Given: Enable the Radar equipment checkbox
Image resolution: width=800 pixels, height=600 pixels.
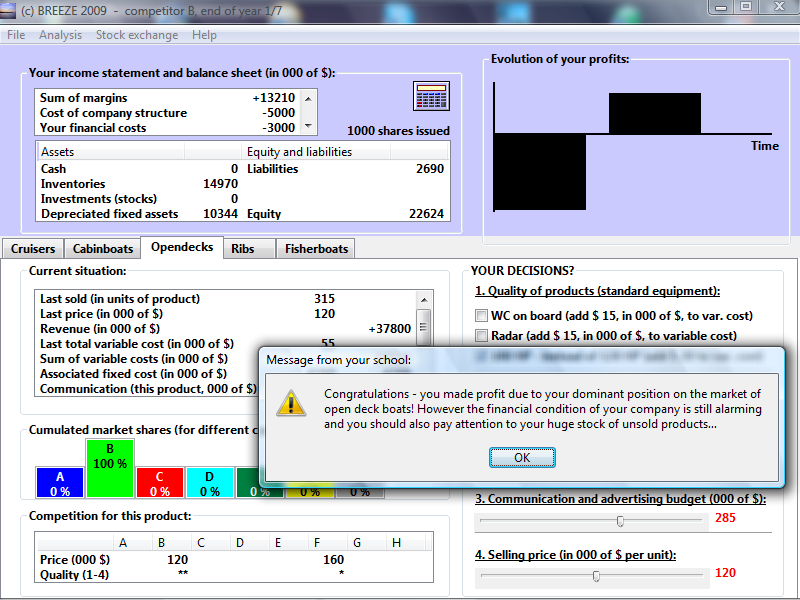Looking at the screenshot, I should [x=481, y=336].
